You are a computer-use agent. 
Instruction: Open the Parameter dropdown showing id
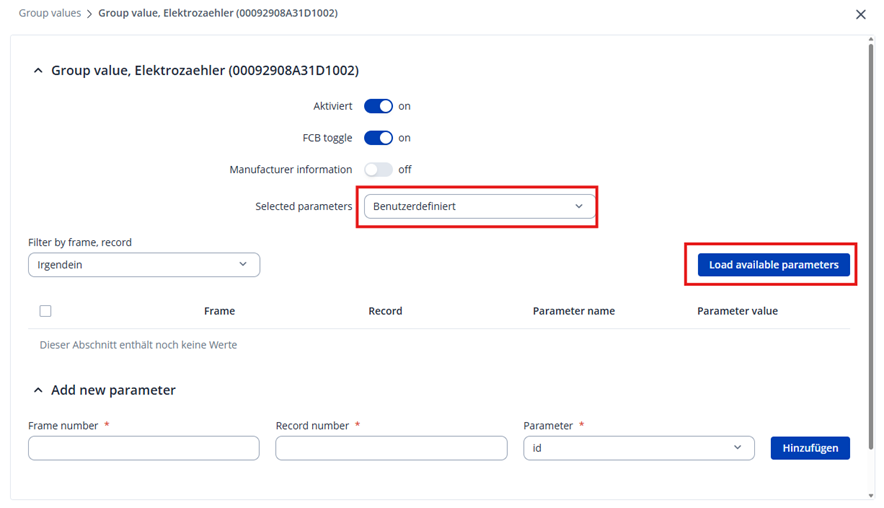coord(638,448)
